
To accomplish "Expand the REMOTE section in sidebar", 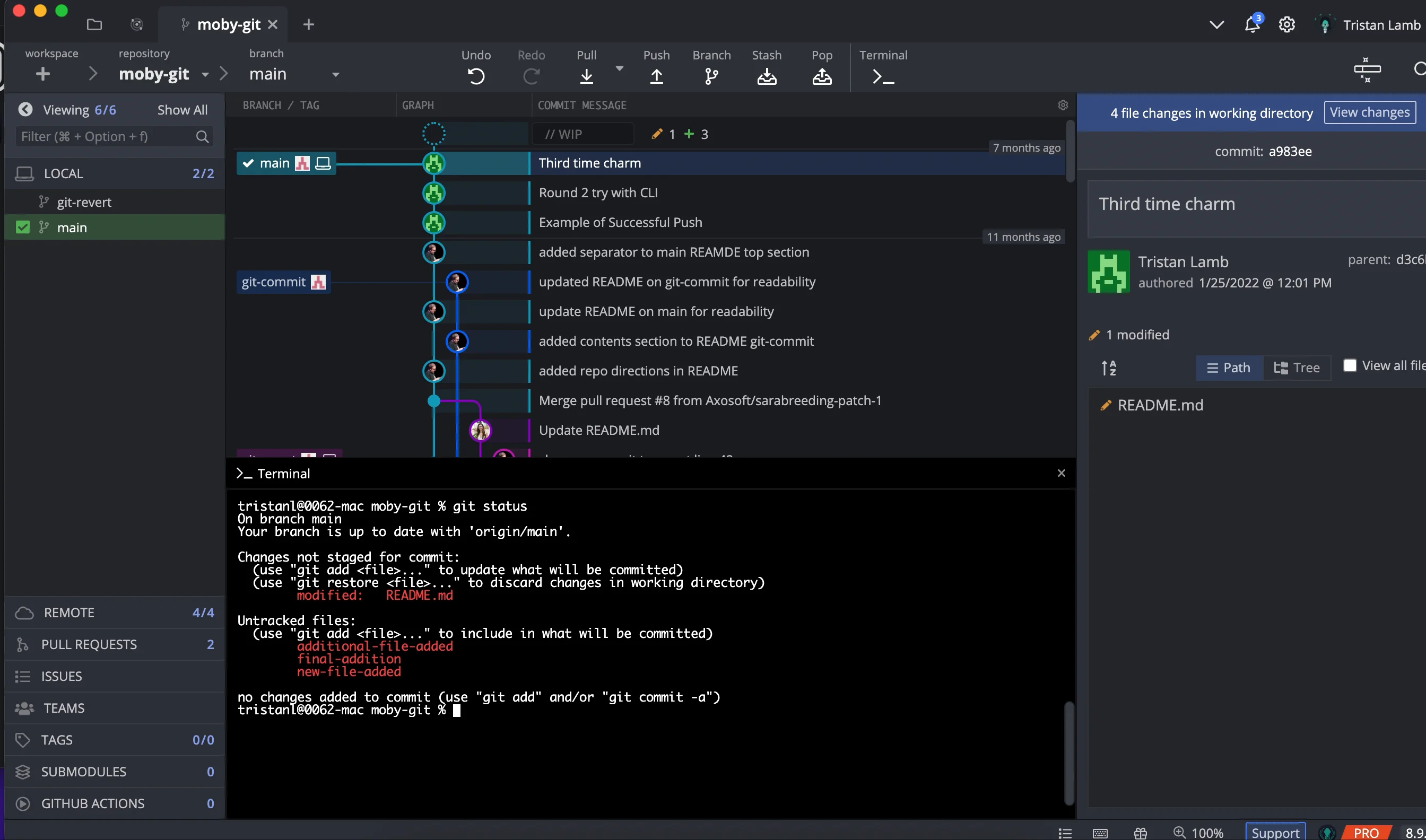I will pos(69,612).
